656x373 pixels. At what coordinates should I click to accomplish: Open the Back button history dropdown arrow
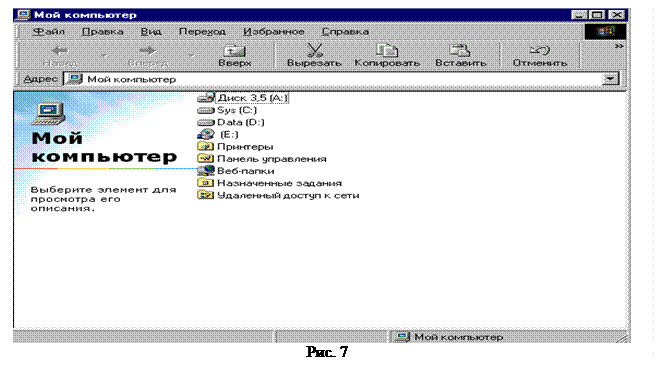click(x=104, y=55)
